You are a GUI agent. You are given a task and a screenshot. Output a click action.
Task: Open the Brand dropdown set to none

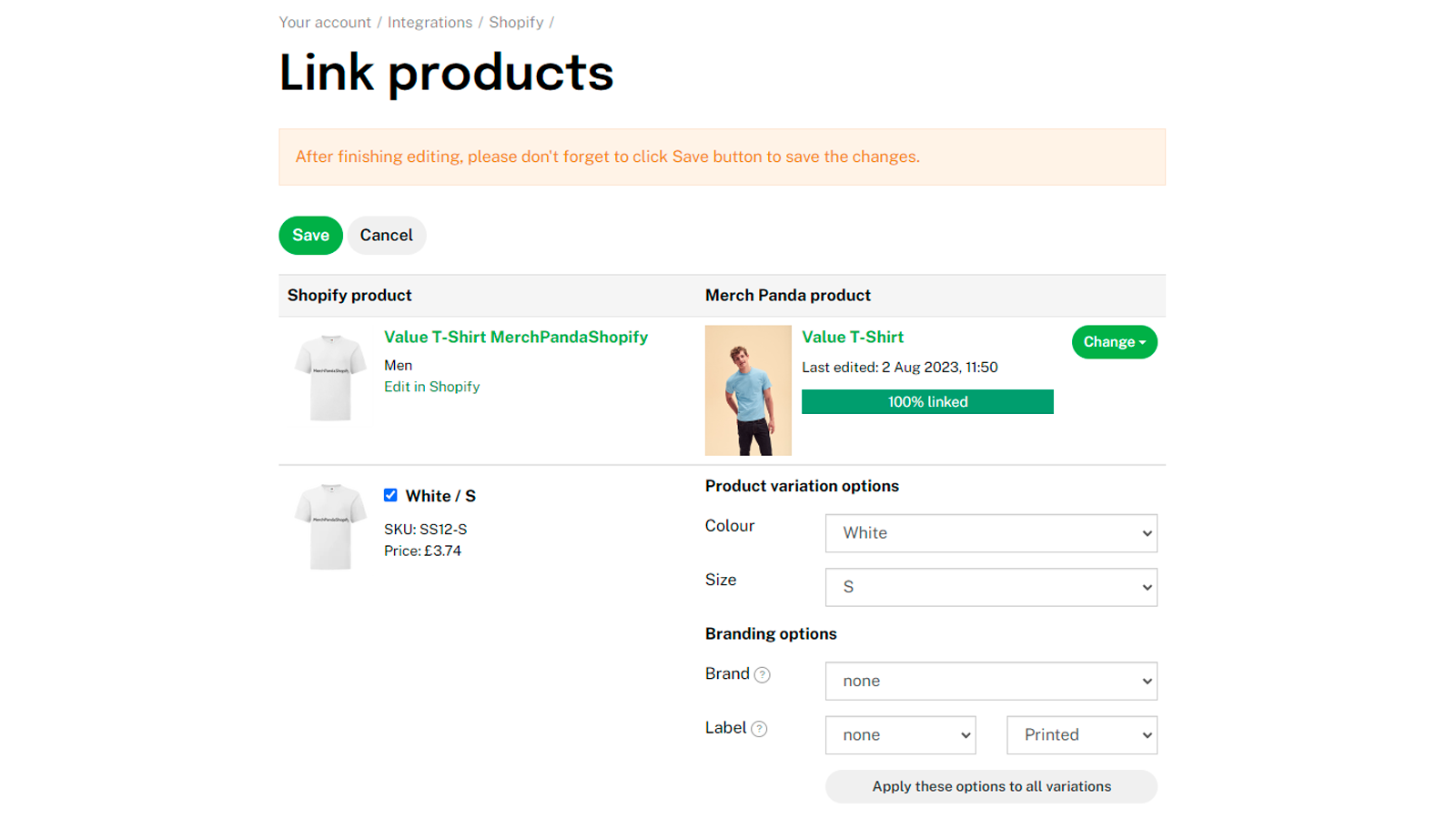pyautogui.click(x=991, y=681)
